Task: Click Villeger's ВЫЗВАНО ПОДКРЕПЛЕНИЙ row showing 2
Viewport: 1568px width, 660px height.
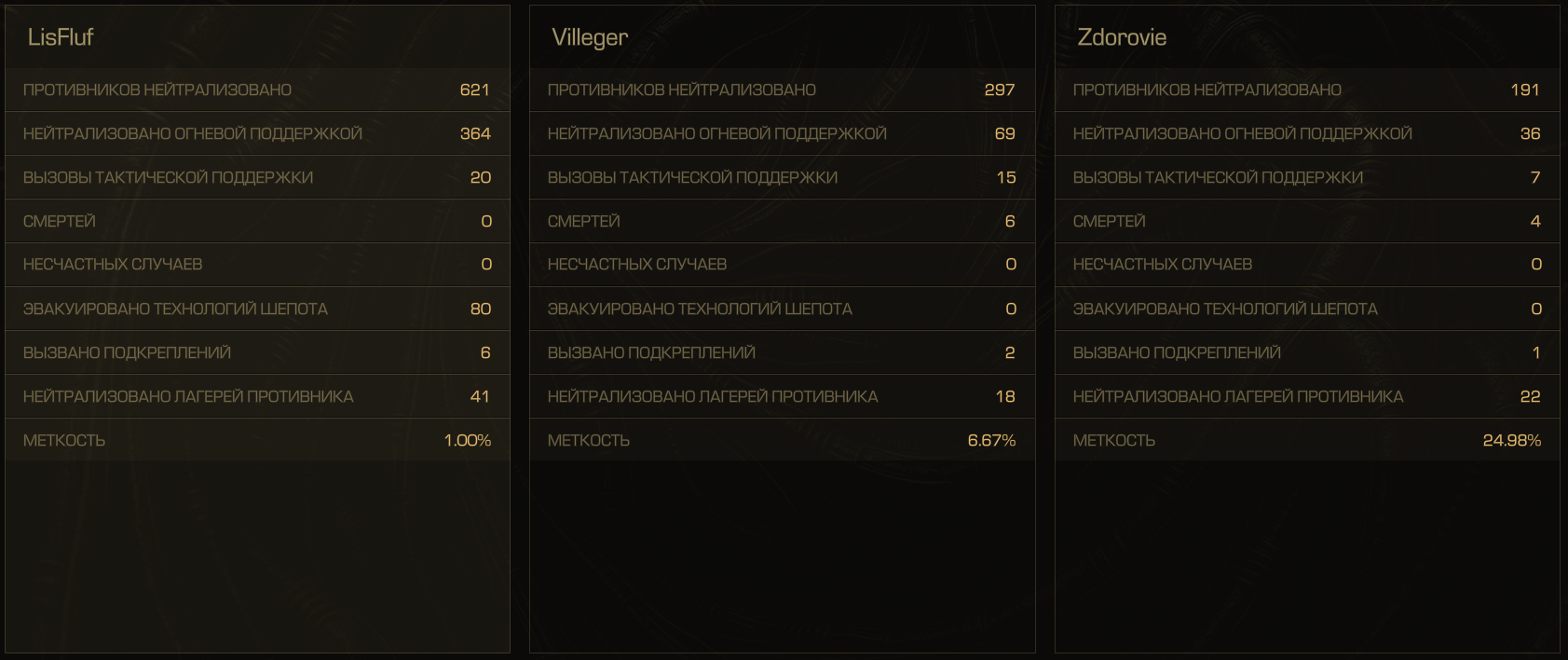Action: click(782, 352)
